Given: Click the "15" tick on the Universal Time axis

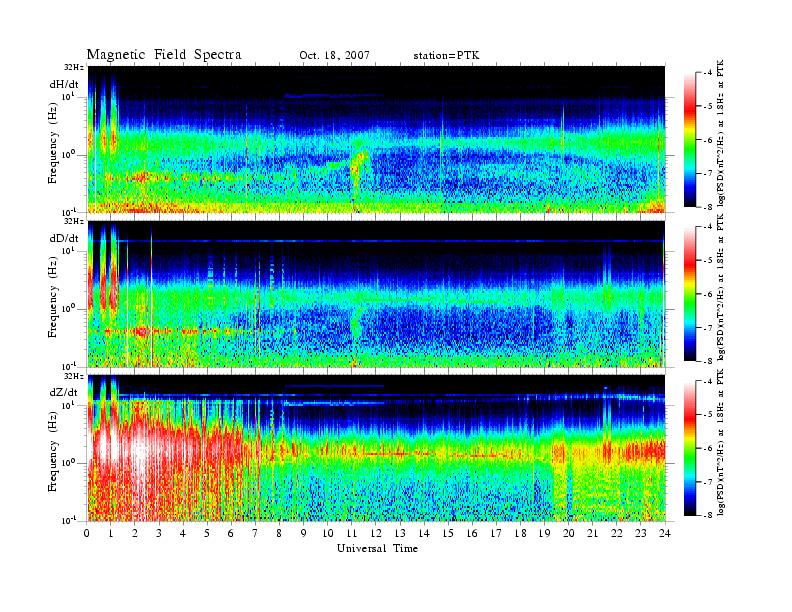Looking at the screenshot, I should (448, 533).
